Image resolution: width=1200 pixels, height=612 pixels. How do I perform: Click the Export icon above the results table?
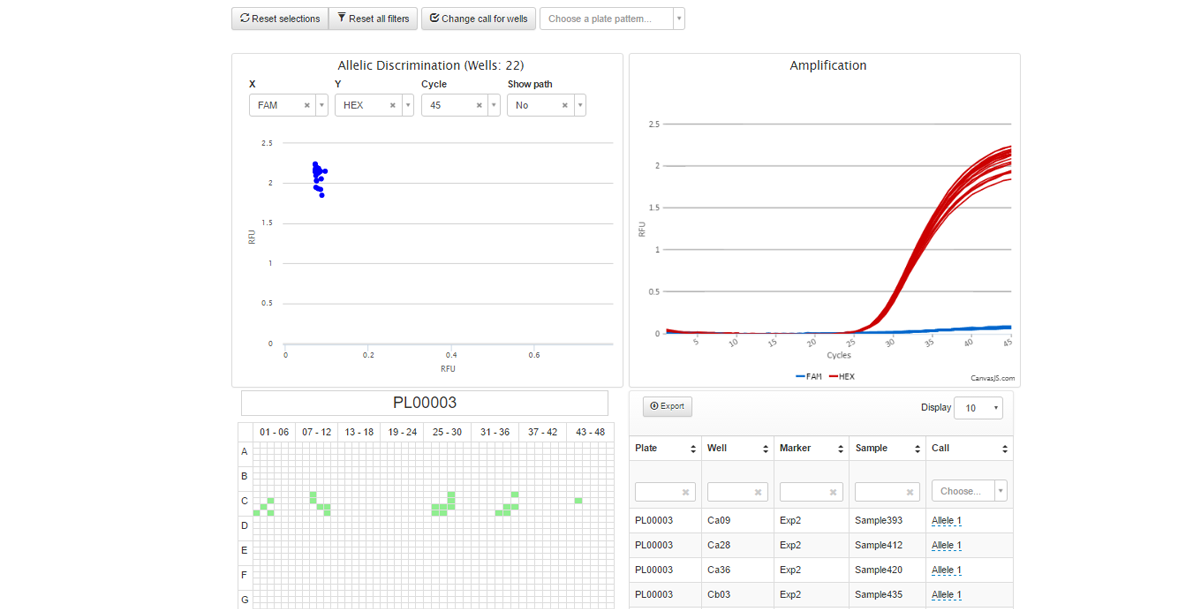coord(654,406)
